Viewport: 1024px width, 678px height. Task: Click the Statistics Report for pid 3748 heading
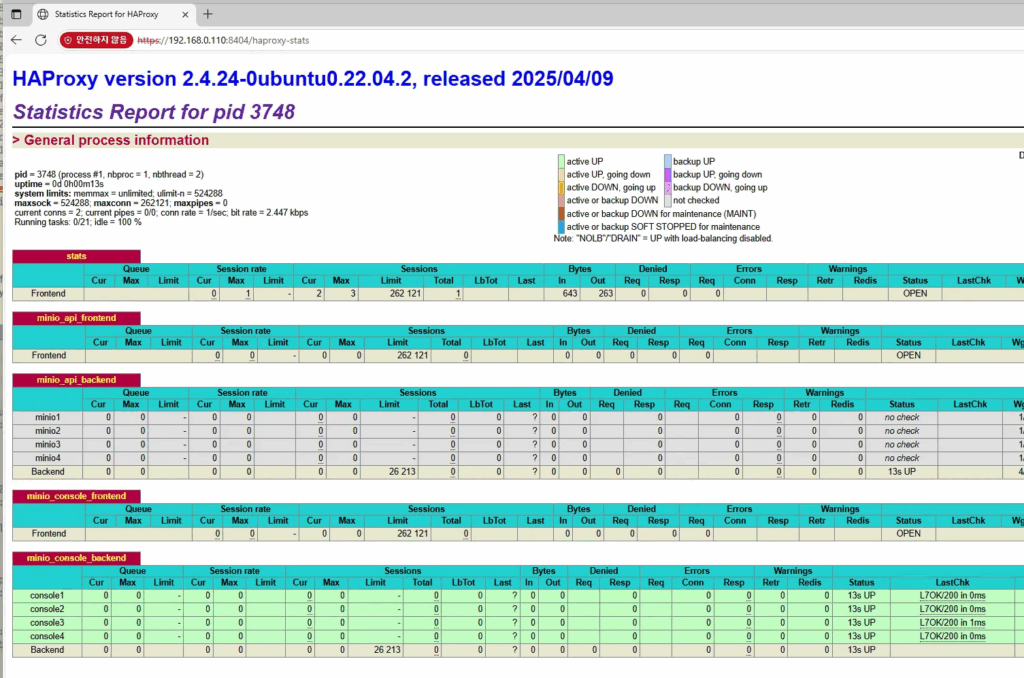click(x=154, y=112)
